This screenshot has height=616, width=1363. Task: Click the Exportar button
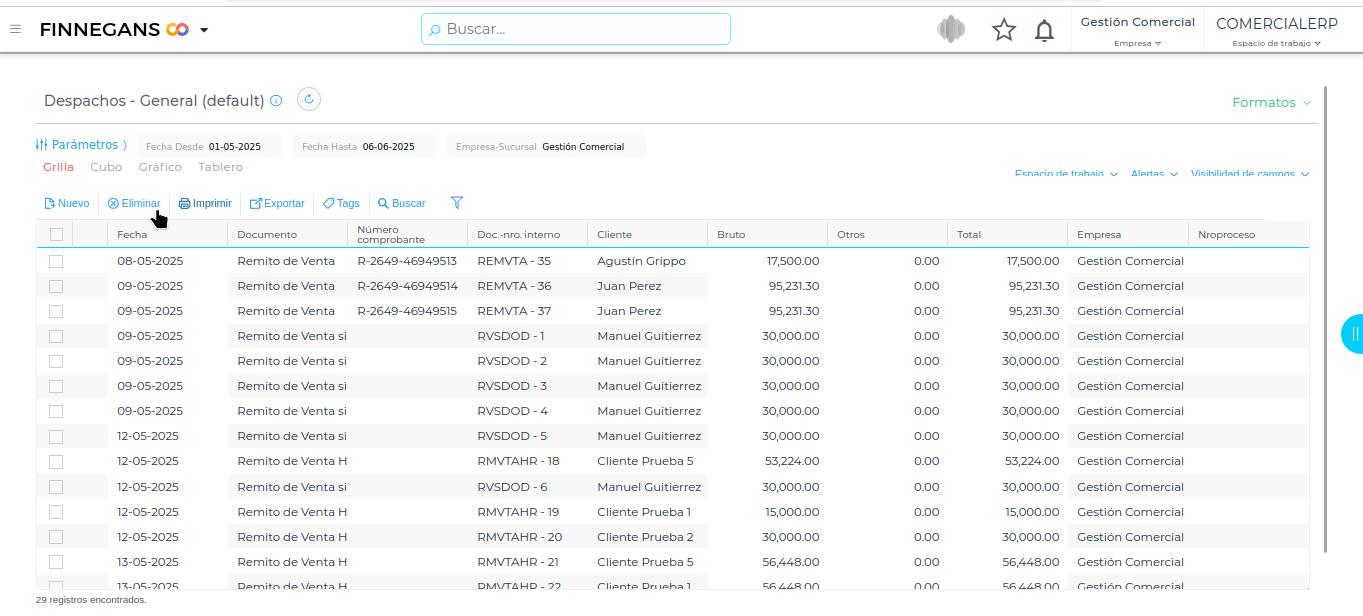coord(277,203)
